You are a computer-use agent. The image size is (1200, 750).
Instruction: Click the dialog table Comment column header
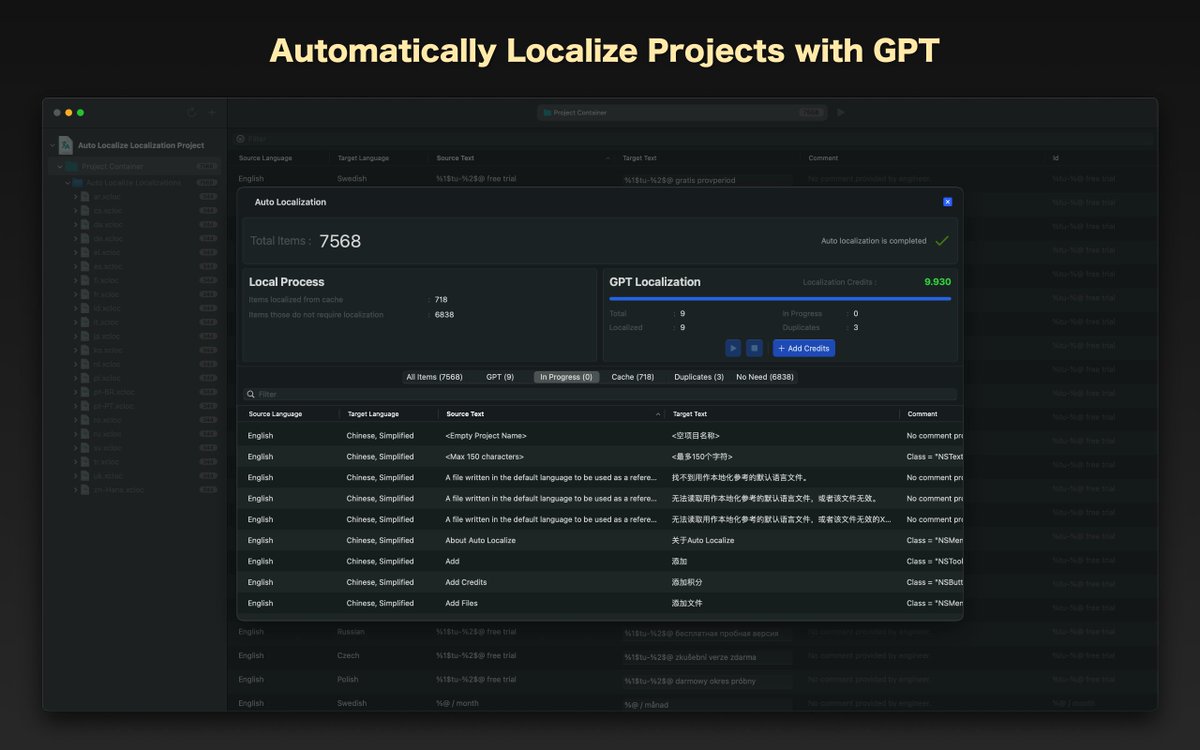pos(931,414)
